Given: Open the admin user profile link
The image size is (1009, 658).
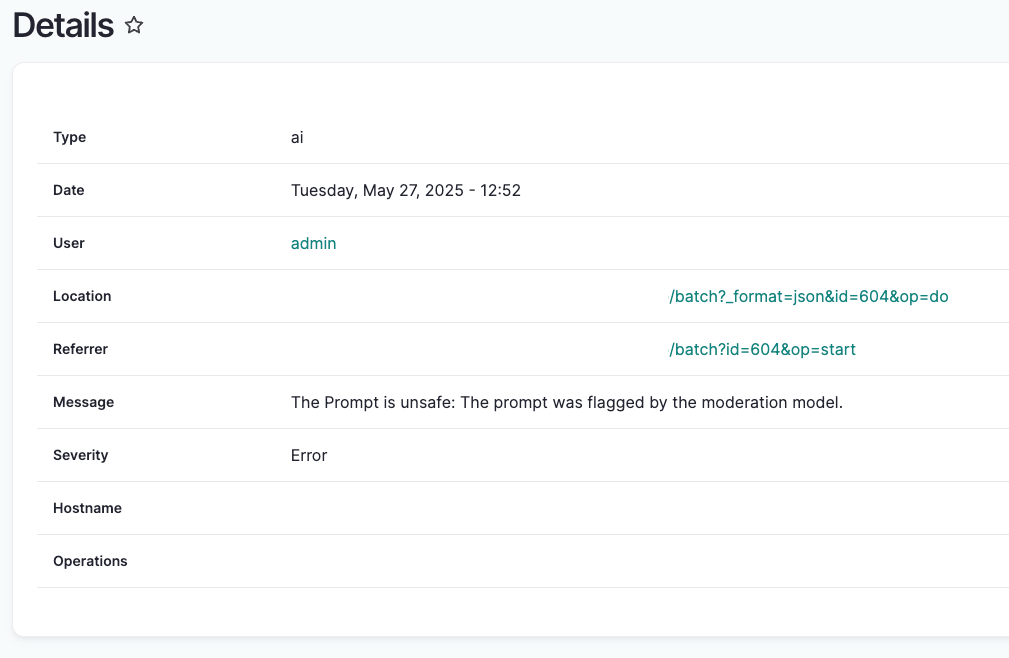Looking at the screenshot, I should (x=313, y=243).
